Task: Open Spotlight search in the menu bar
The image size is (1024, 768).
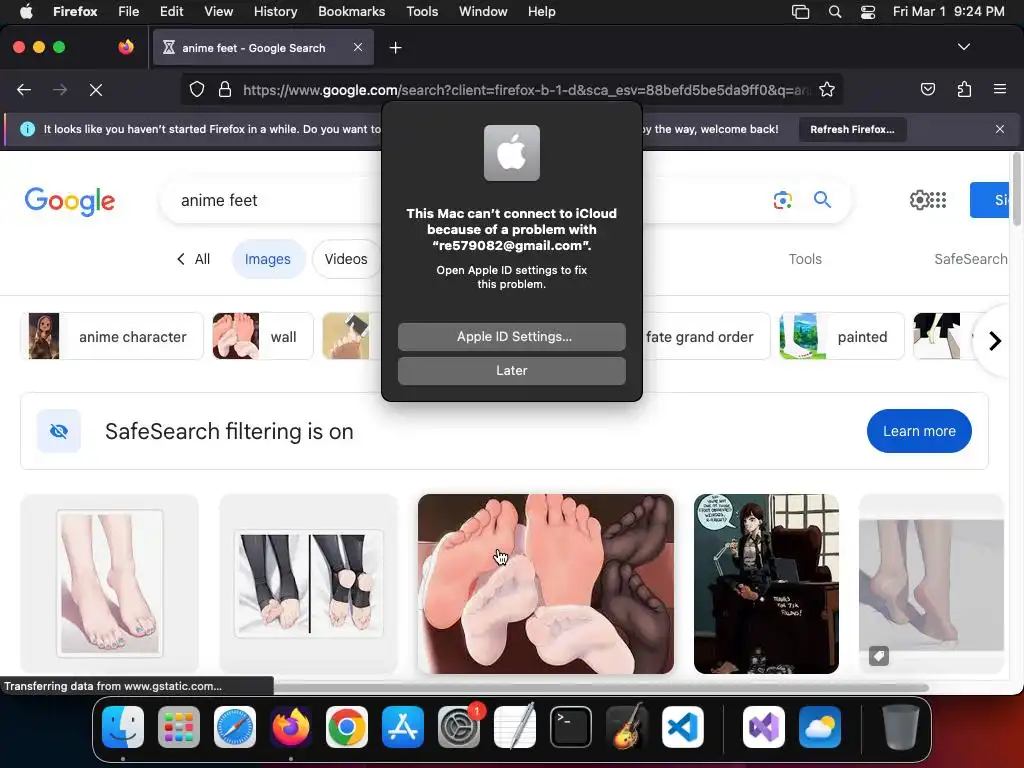Action: point(835,11)
